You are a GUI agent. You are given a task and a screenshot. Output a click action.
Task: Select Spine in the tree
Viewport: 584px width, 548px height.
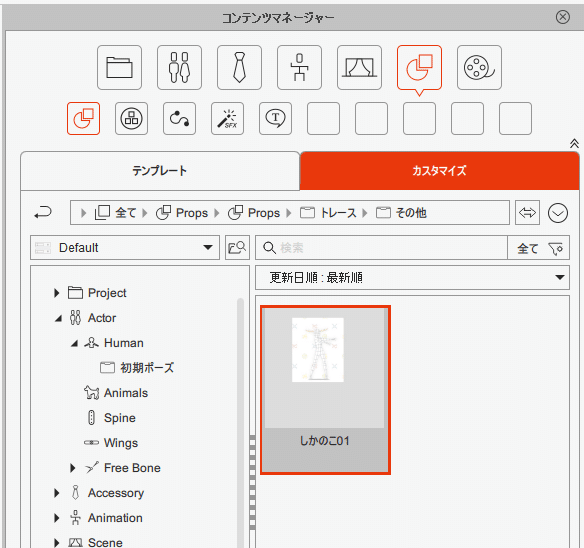pos(111,418)
